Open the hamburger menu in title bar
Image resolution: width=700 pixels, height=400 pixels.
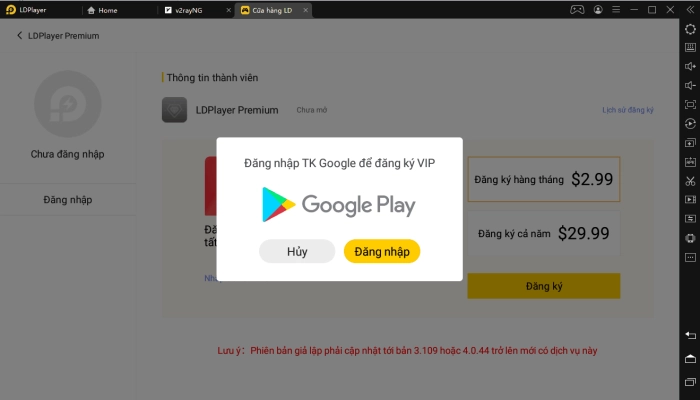(x=616, y=9)
